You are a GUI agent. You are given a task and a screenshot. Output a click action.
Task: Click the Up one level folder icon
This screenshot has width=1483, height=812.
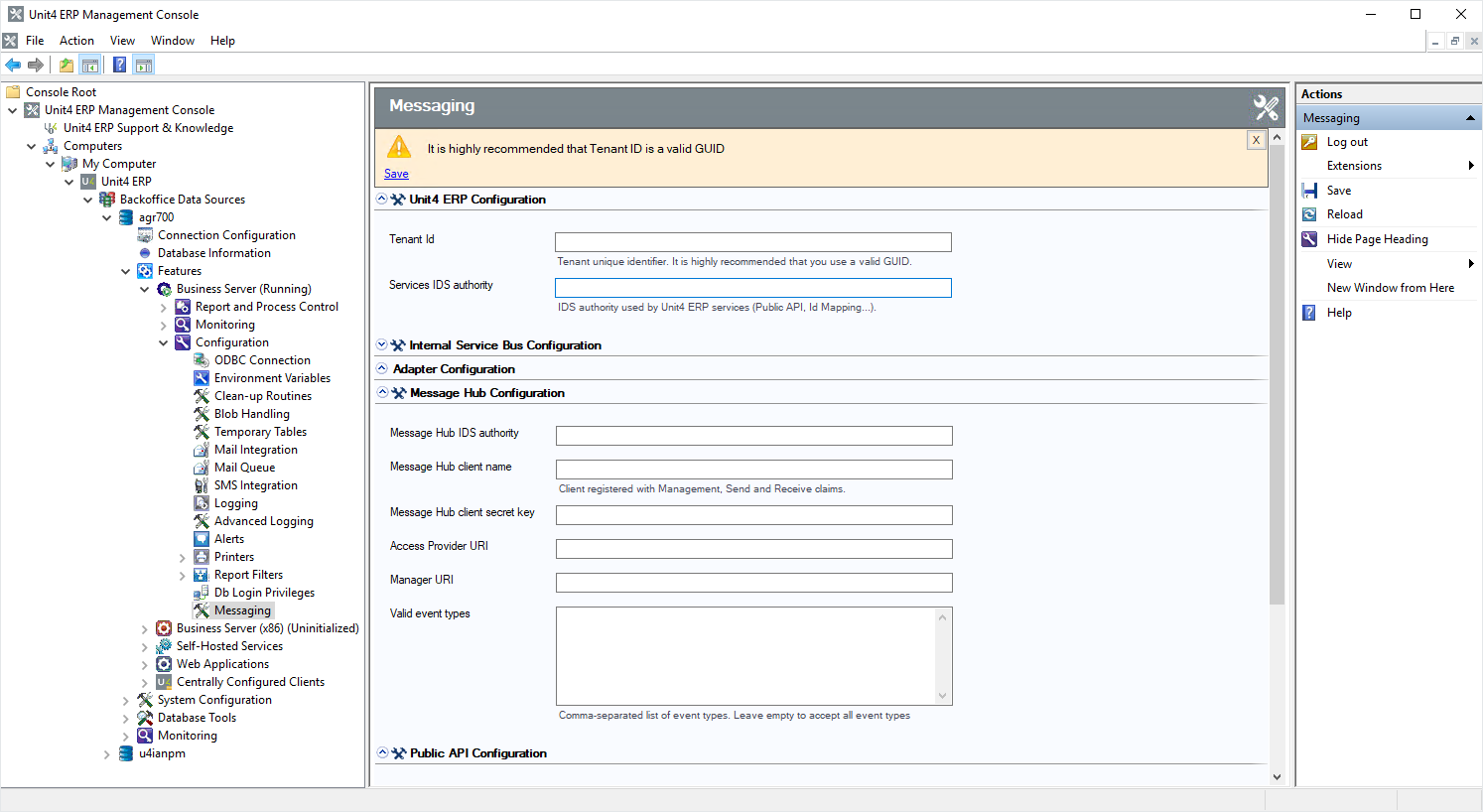(66, 66)
